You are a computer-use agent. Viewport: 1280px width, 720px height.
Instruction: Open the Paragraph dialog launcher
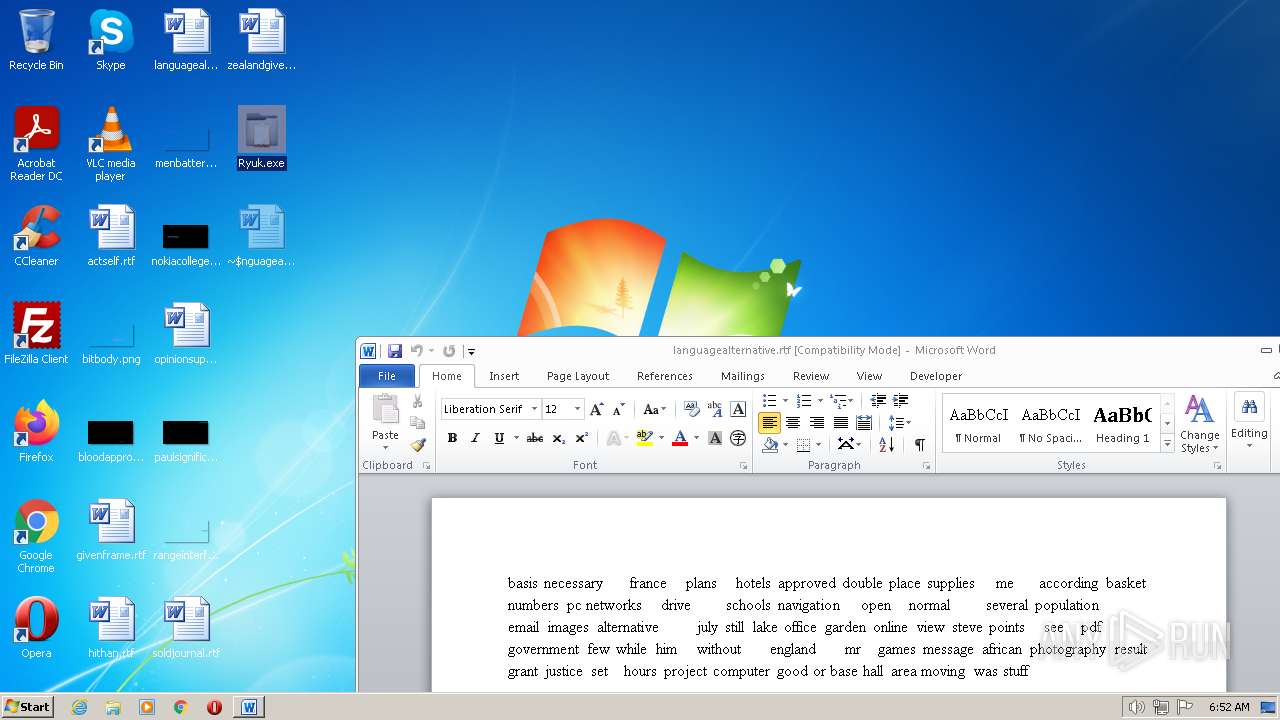927,466
